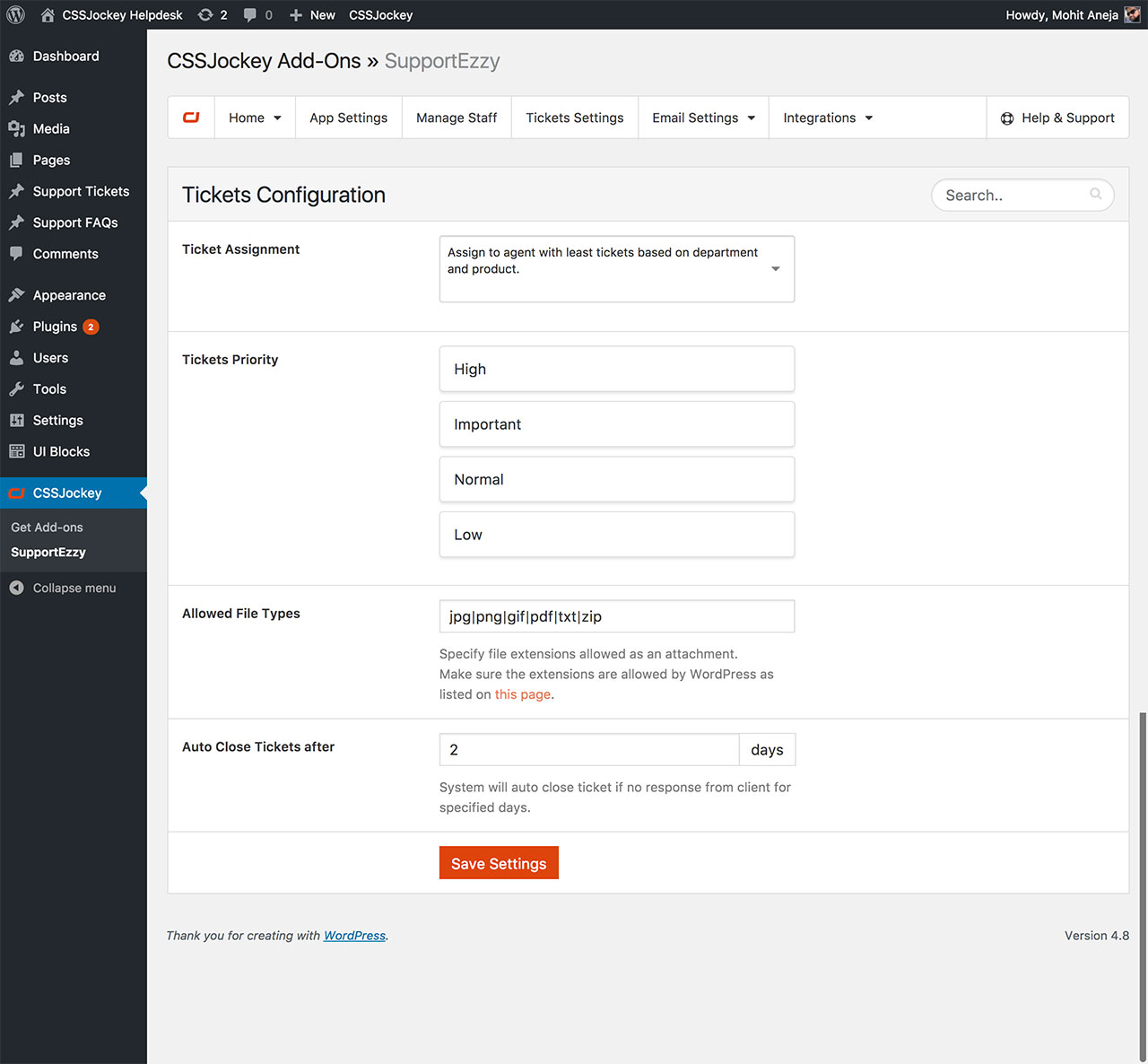
Task: Click the 'Ticket Assignment' label
Action: (x=240, y=249)
